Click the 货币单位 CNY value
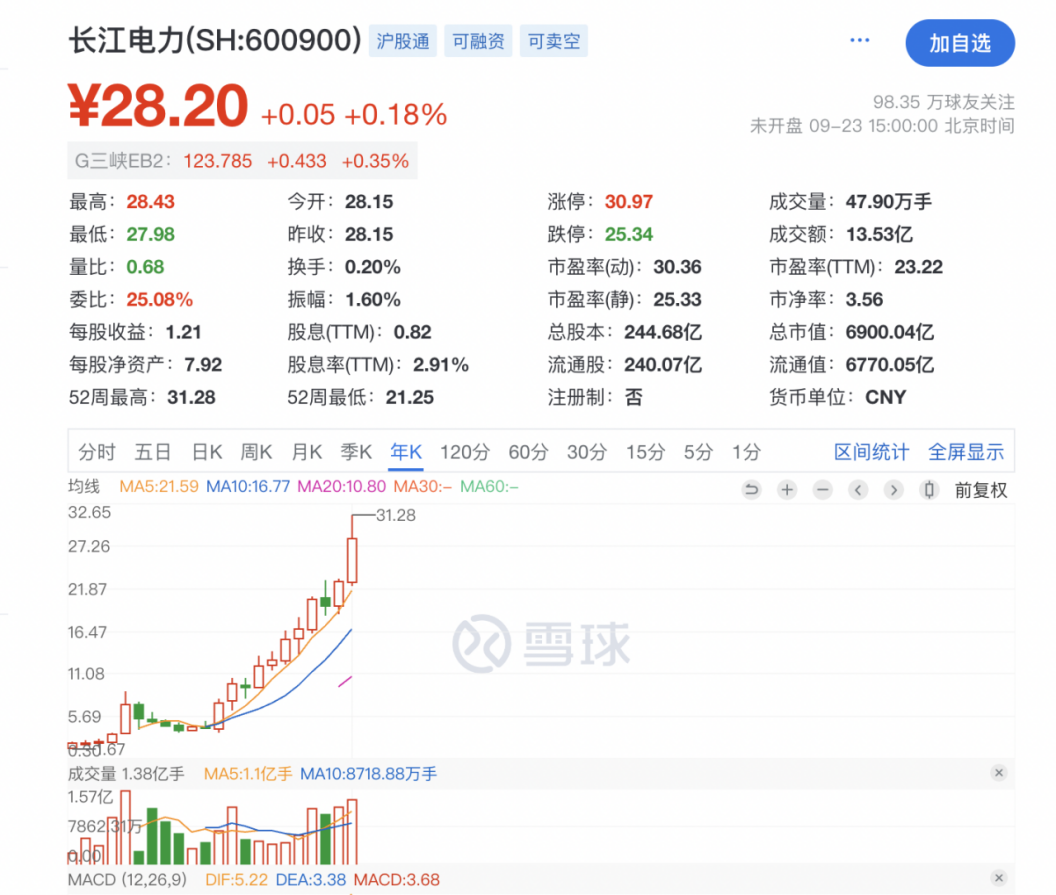Image resolution: width=1056 pixels, height=895 pixels. 885,397
